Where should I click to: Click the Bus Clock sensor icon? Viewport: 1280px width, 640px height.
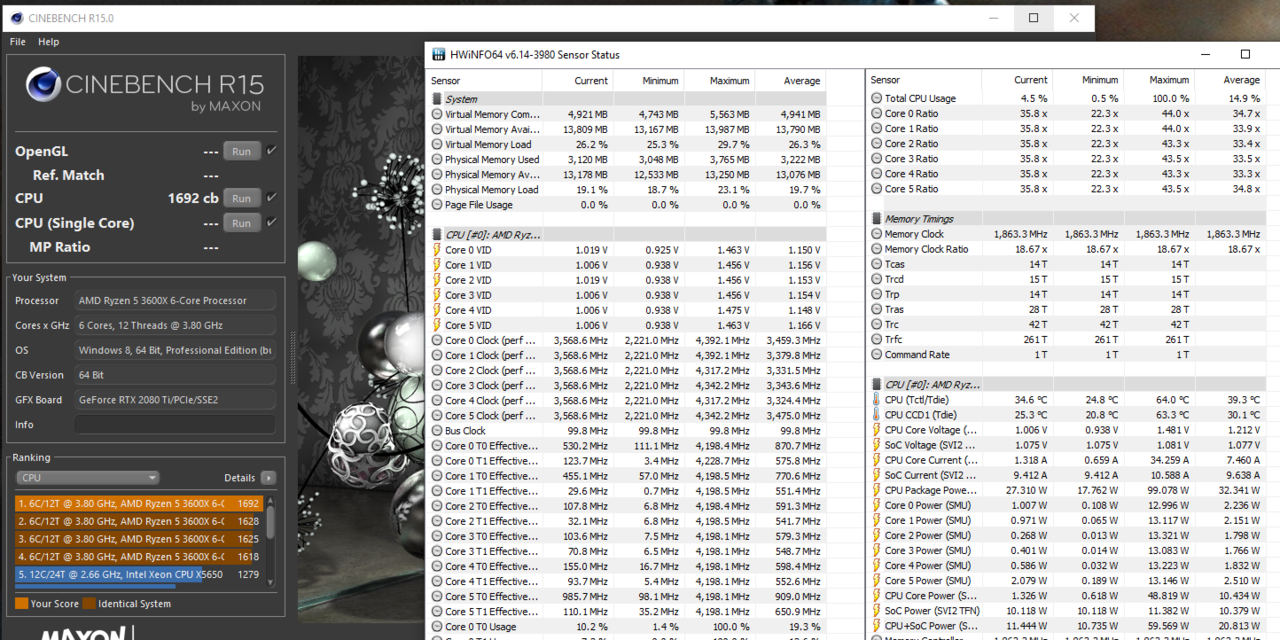(436, 431)
